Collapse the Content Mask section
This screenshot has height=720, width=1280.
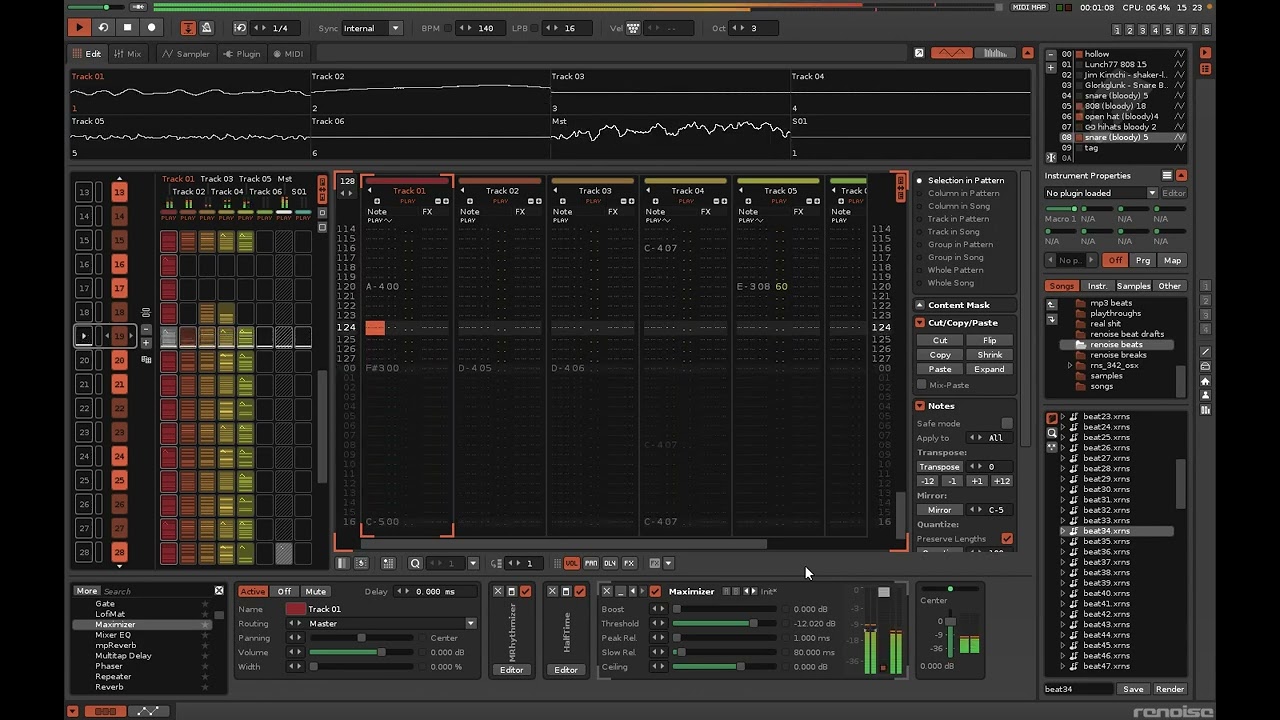(x=919, y=305)
